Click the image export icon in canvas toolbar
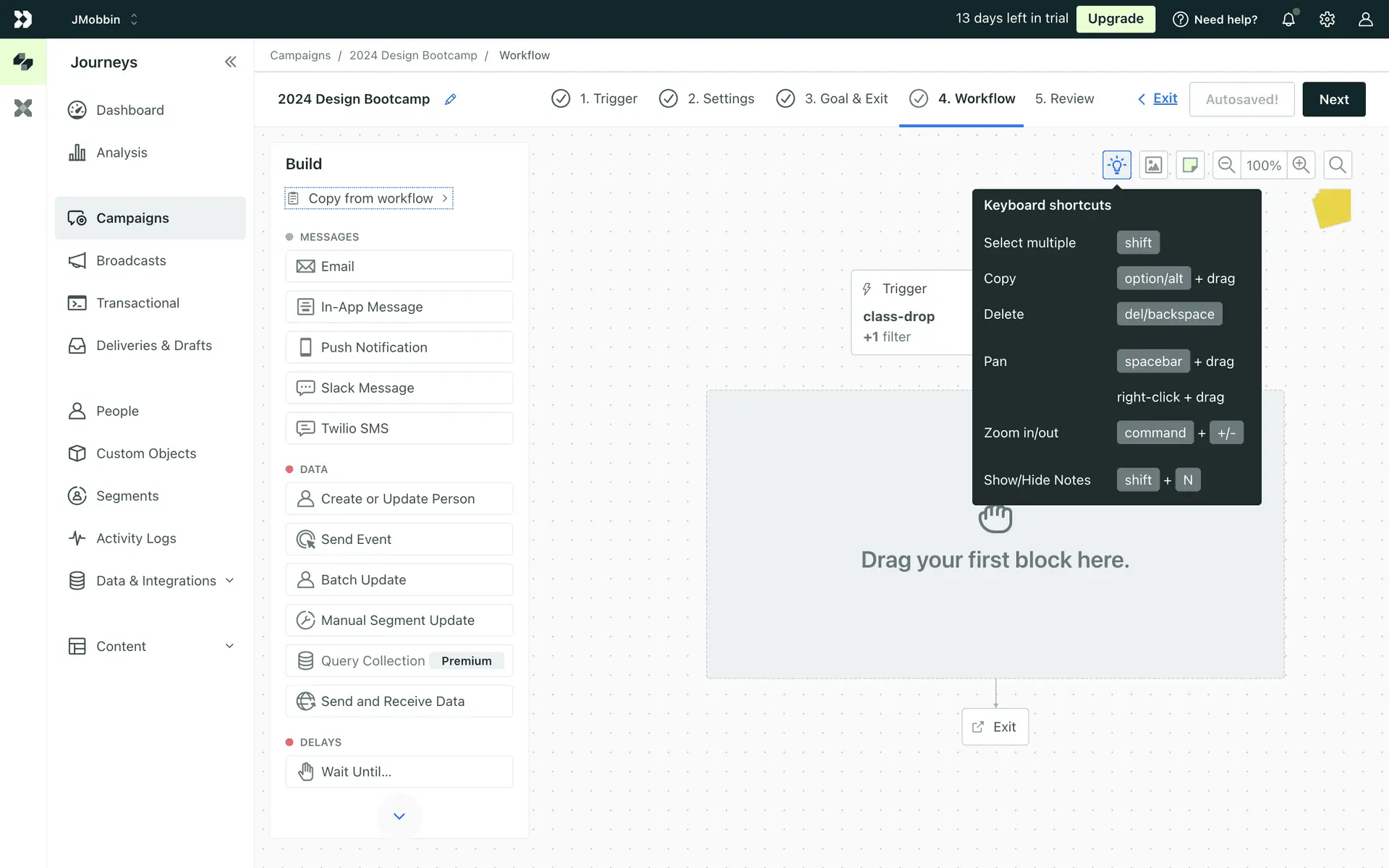Viewport: 1389px width, 868px height. pyautogui.click(x=1153, y=165)
